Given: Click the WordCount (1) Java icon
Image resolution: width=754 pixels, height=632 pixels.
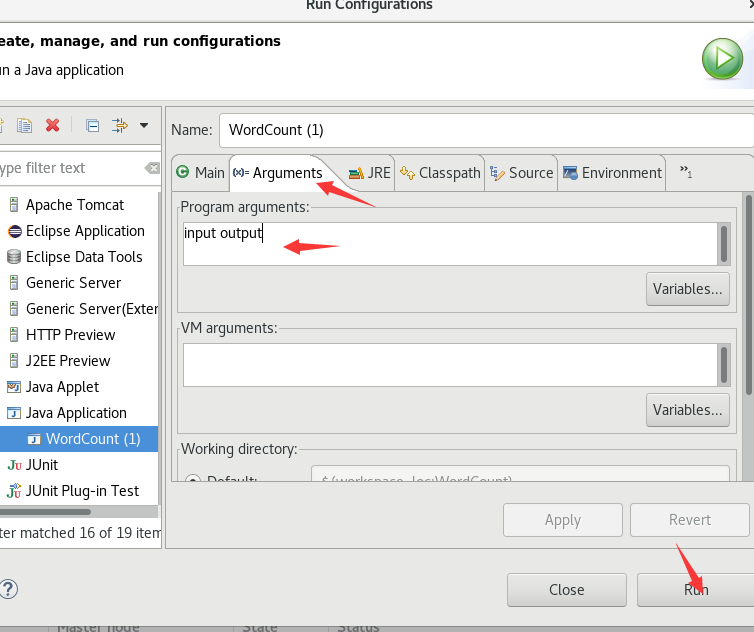Looking at the screenshot, I should tap(34, 439).
